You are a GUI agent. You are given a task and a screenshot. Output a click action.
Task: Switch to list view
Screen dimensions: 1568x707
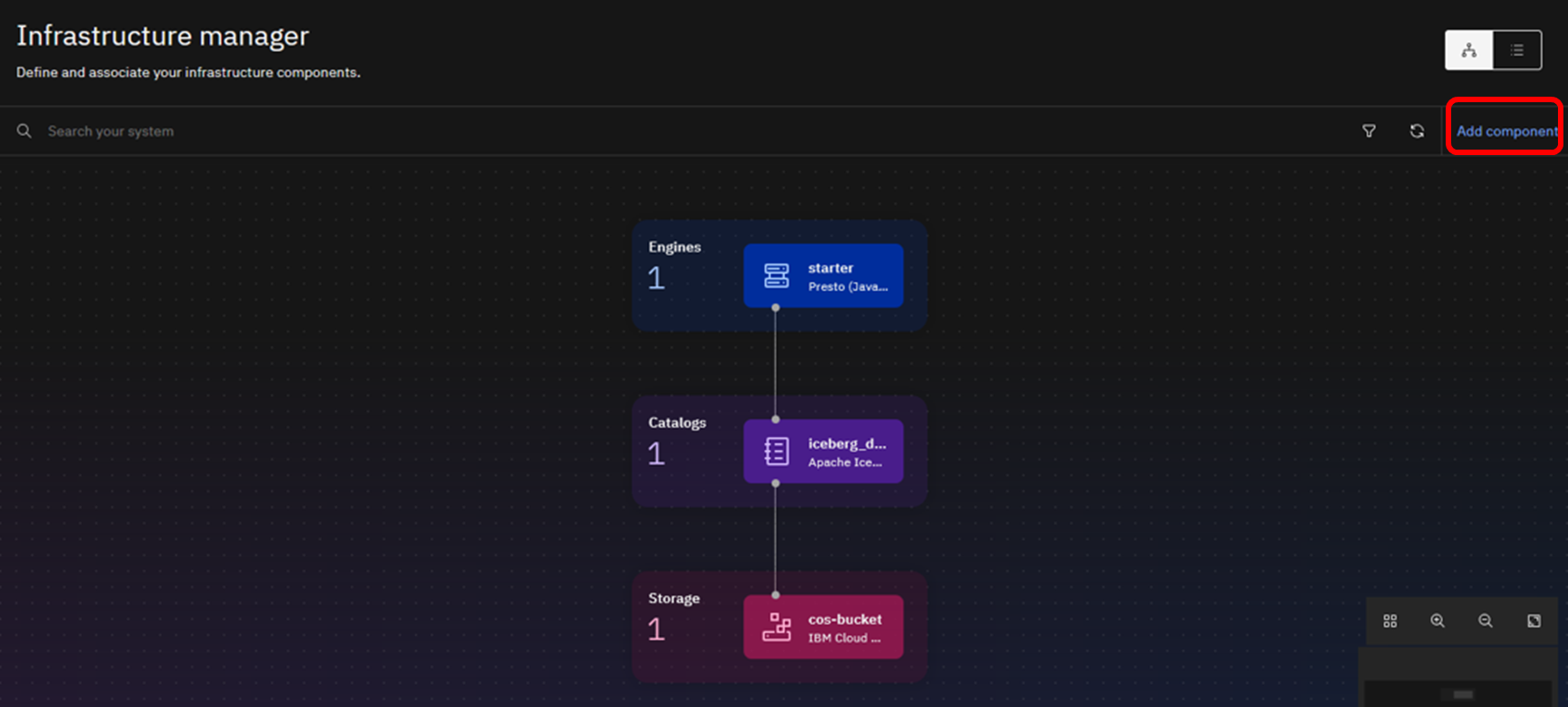tap(1517, 50)
